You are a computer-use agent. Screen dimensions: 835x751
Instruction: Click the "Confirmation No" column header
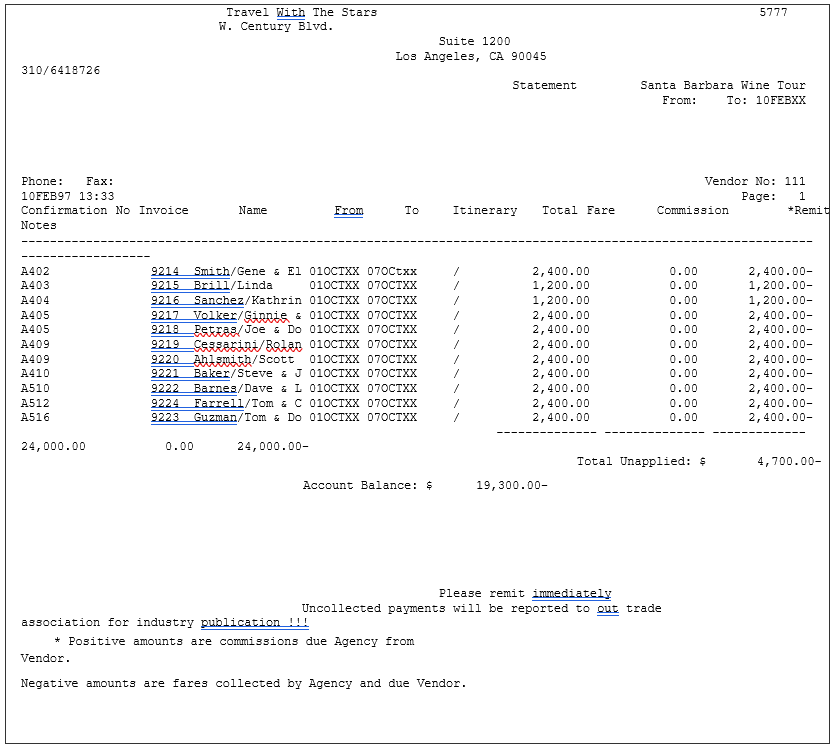pyautogui.click(x=76, y=210)
